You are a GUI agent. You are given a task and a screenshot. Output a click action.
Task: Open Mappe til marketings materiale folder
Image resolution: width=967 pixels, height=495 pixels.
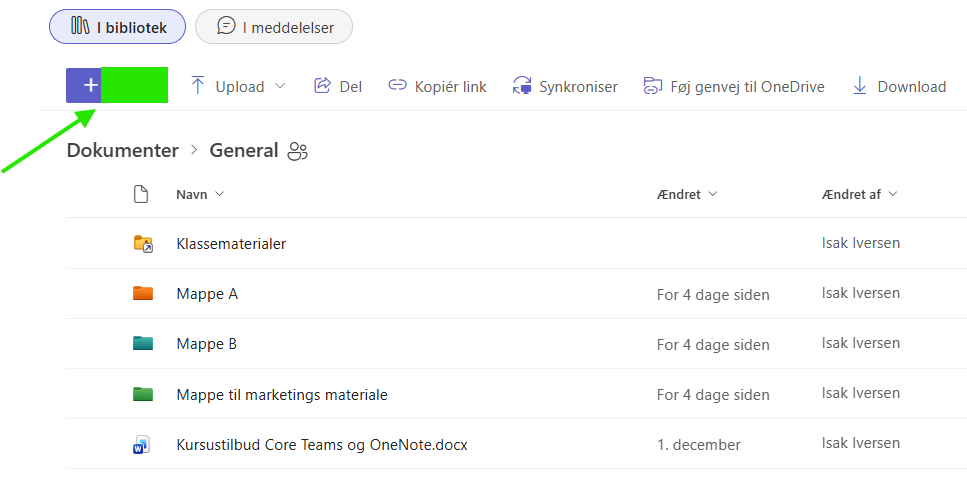pos(281,394)
